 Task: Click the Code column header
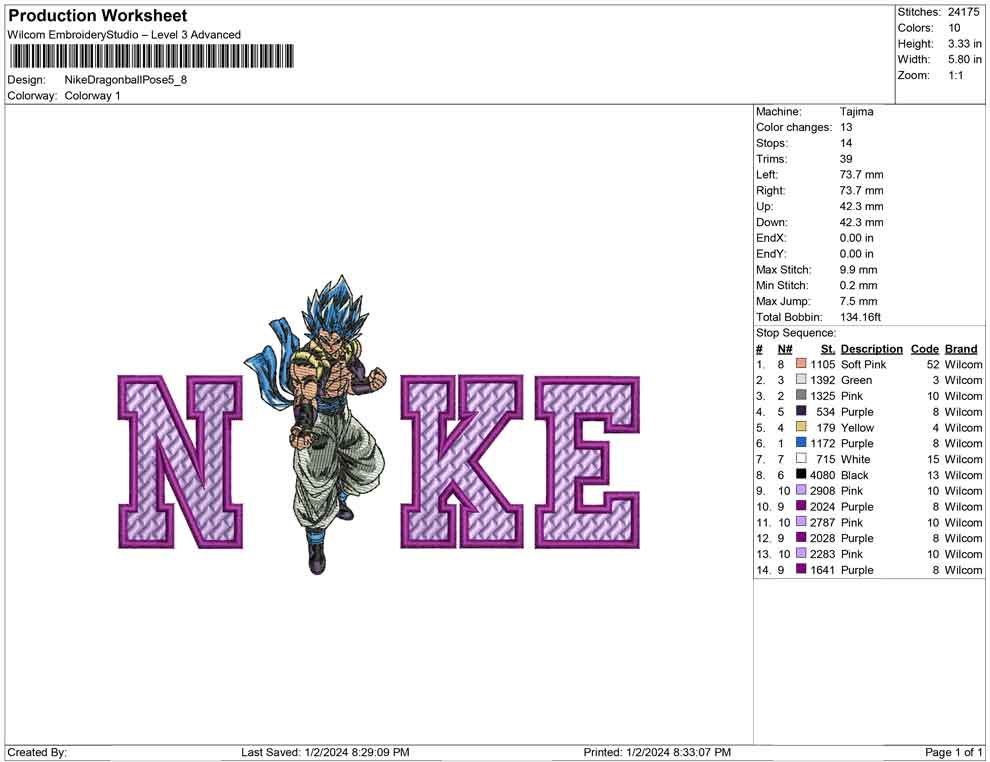point(924,349)
